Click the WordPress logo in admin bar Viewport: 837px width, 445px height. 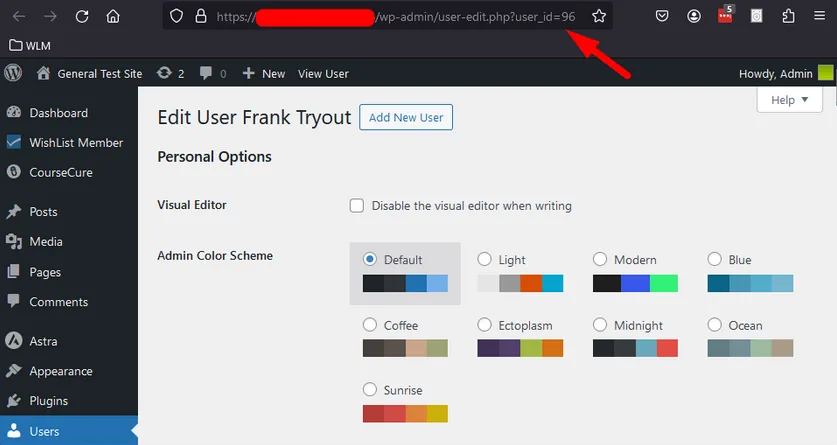coord(13,73)
